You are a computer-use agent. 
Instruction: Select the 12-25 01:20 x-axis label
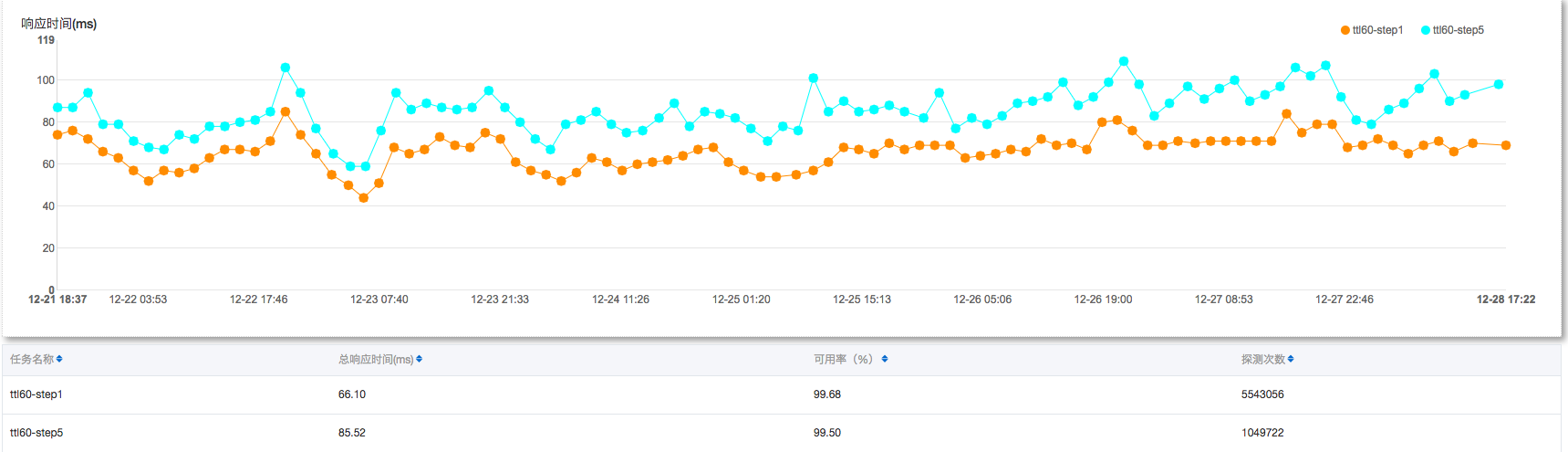tap(741, 300)
